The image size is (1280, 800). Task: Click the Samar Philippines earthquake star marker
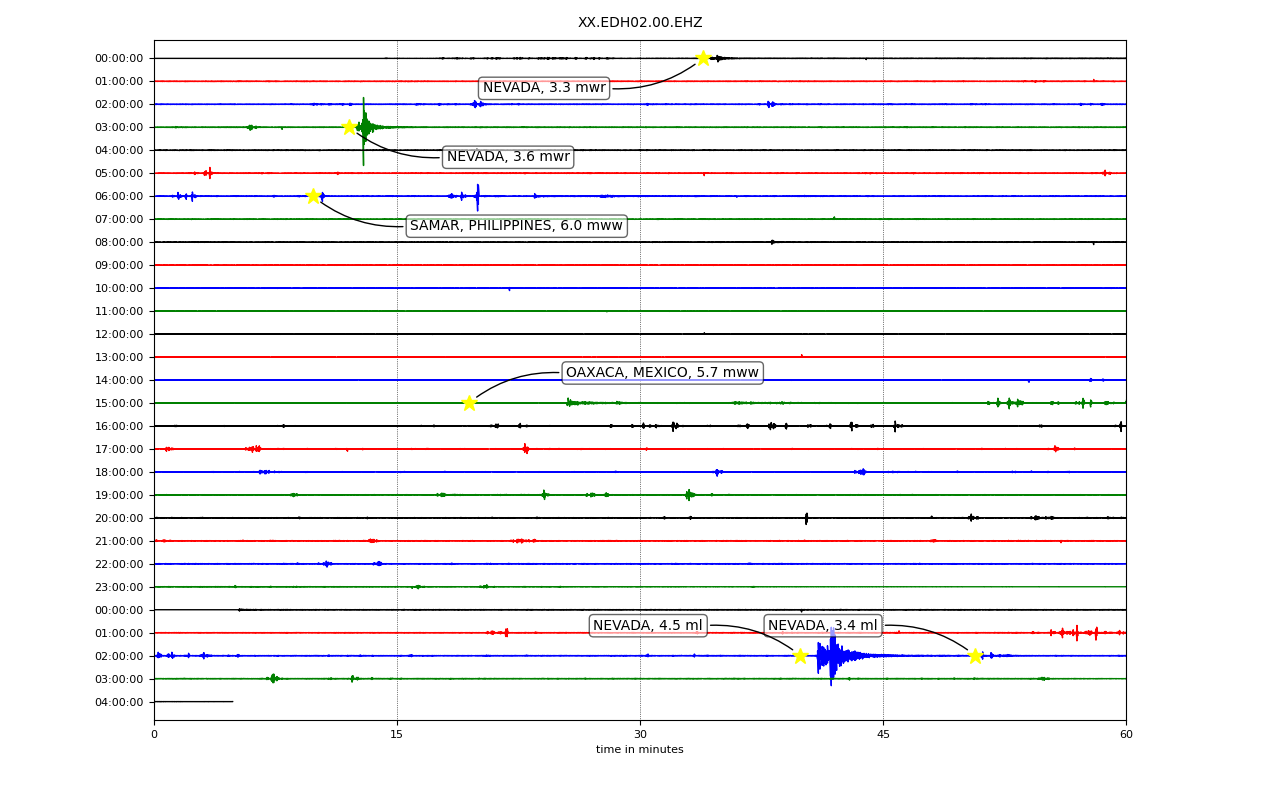(x=313, y=196)
